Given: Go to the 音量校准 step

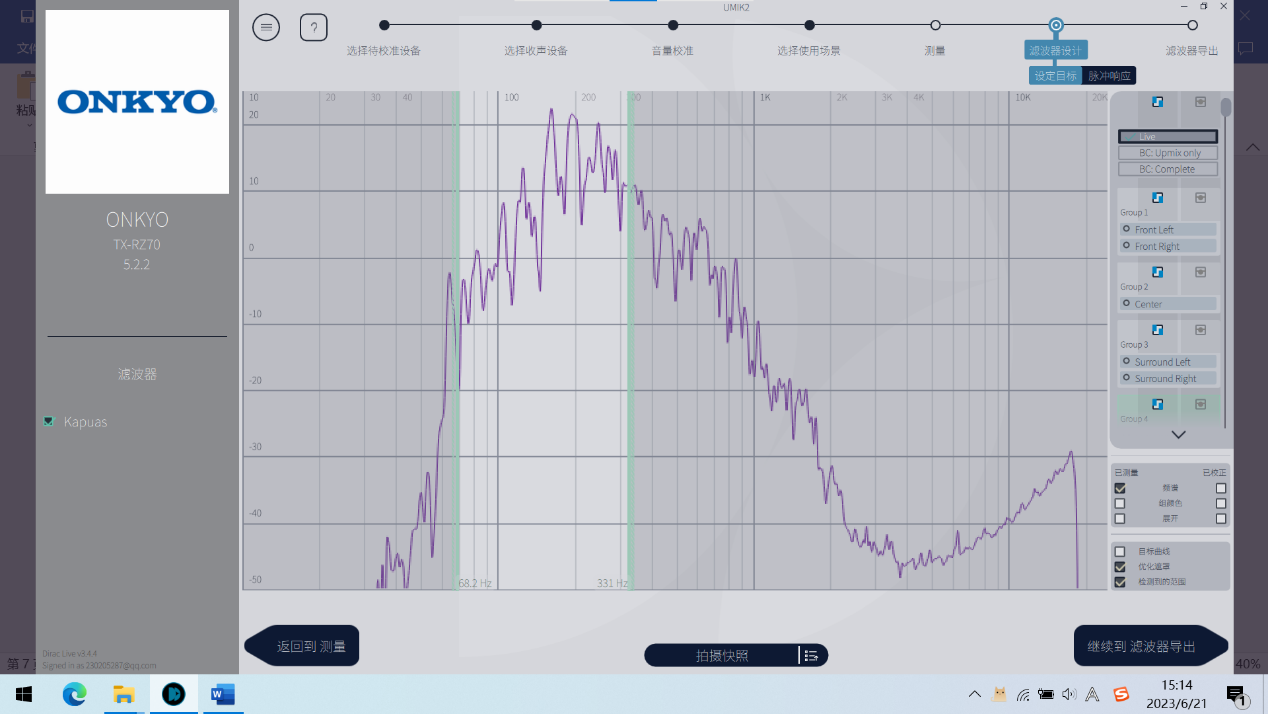Looking at the screenshot, I should pyautogui.click(x=673, y=26).
